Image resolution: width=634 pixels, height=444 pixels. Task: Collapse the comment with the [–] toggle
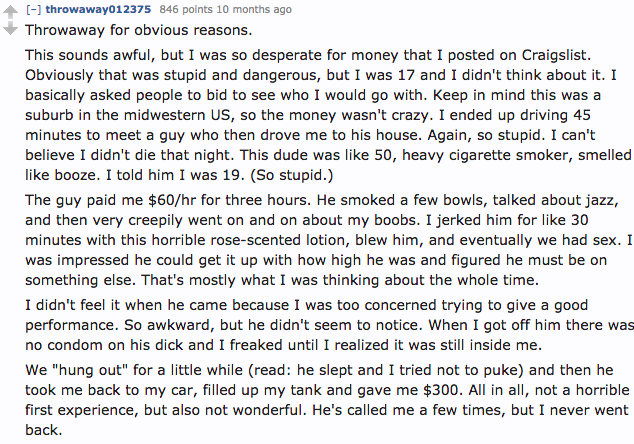click(34, 9)
